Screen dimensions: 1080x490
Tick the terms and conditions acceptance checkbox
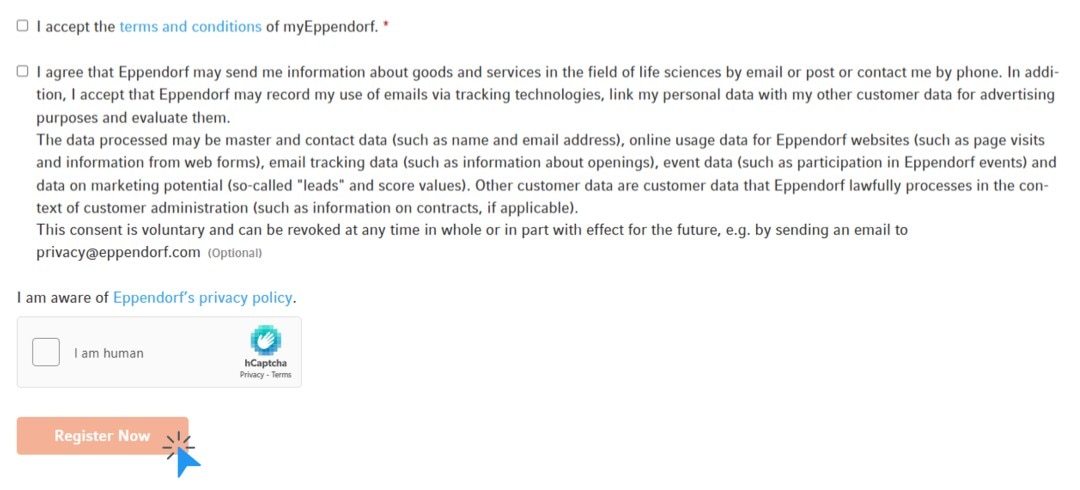point(22,27)
